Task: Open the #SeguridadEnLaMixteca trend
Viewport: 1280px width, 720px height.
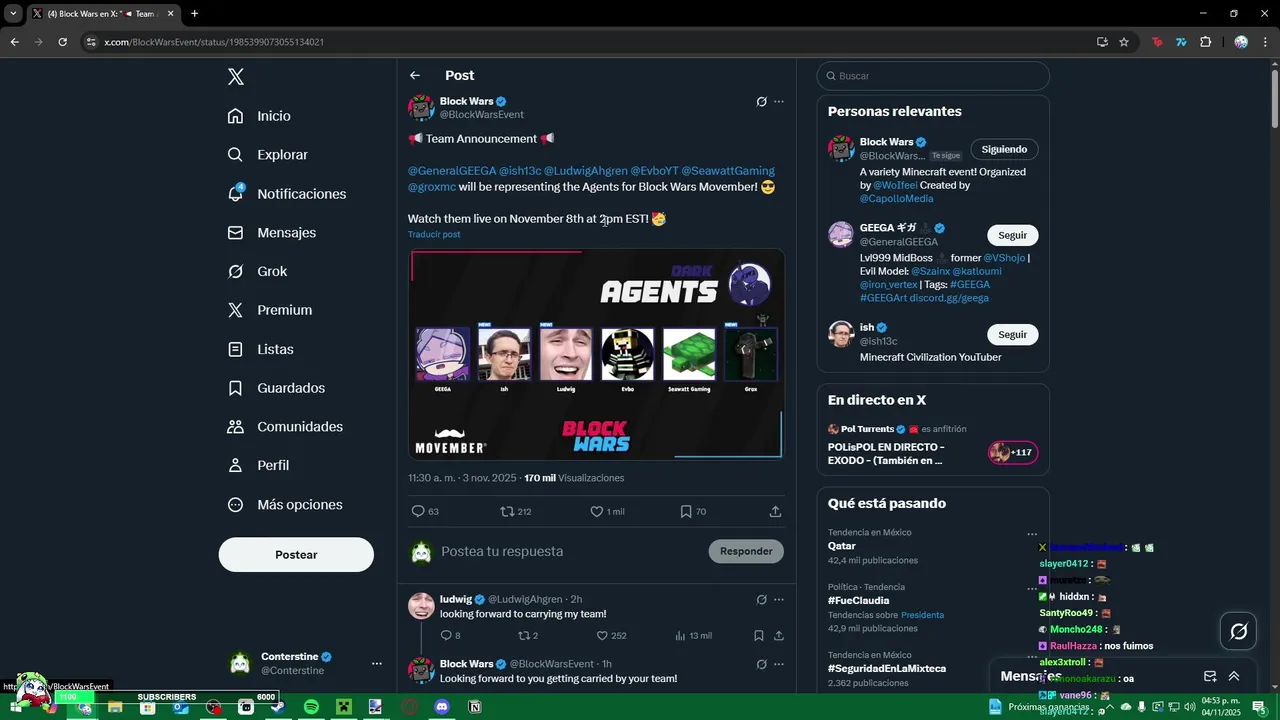Action: coord(933,669)
